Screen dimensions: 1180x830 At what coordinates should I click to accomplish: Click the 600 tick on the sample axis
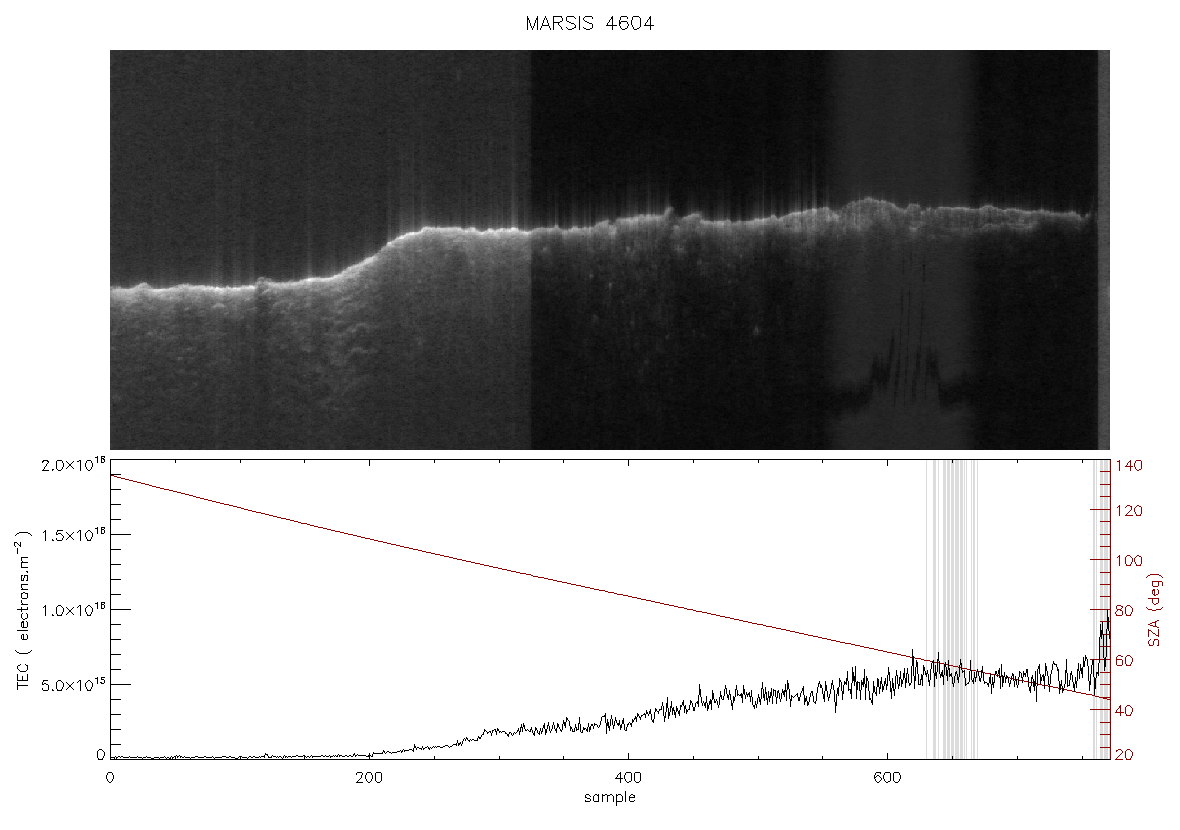pos(887,778)
